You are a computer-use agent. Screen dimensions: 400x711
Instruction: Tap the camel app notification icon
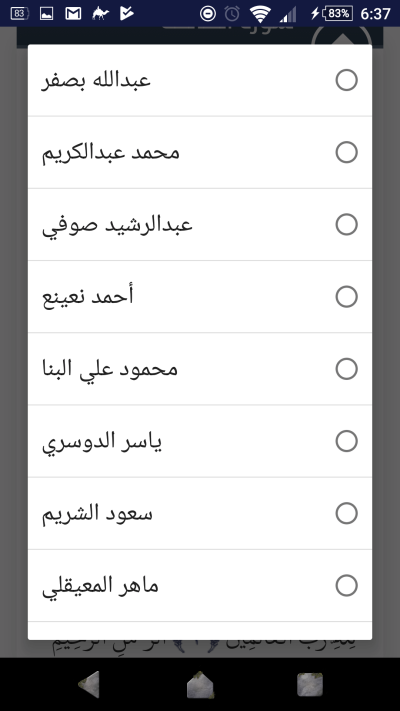pyautogui.click(x=100, y=14)
